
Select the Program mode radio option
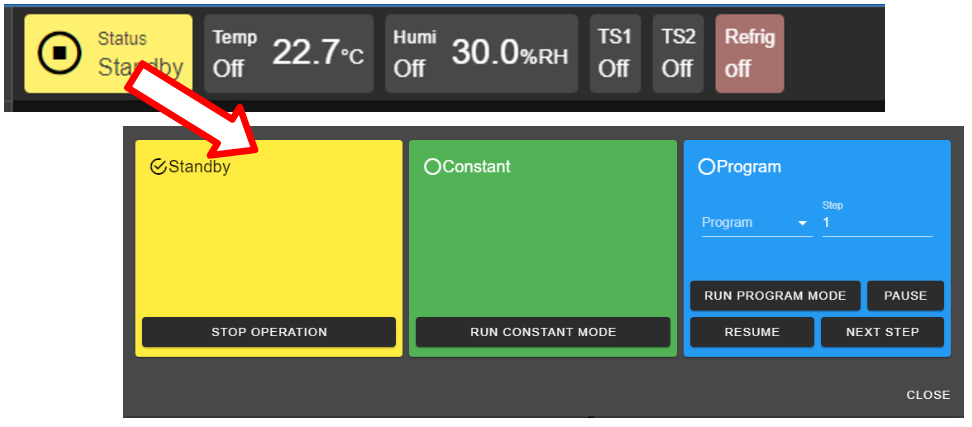pos(707,167)
